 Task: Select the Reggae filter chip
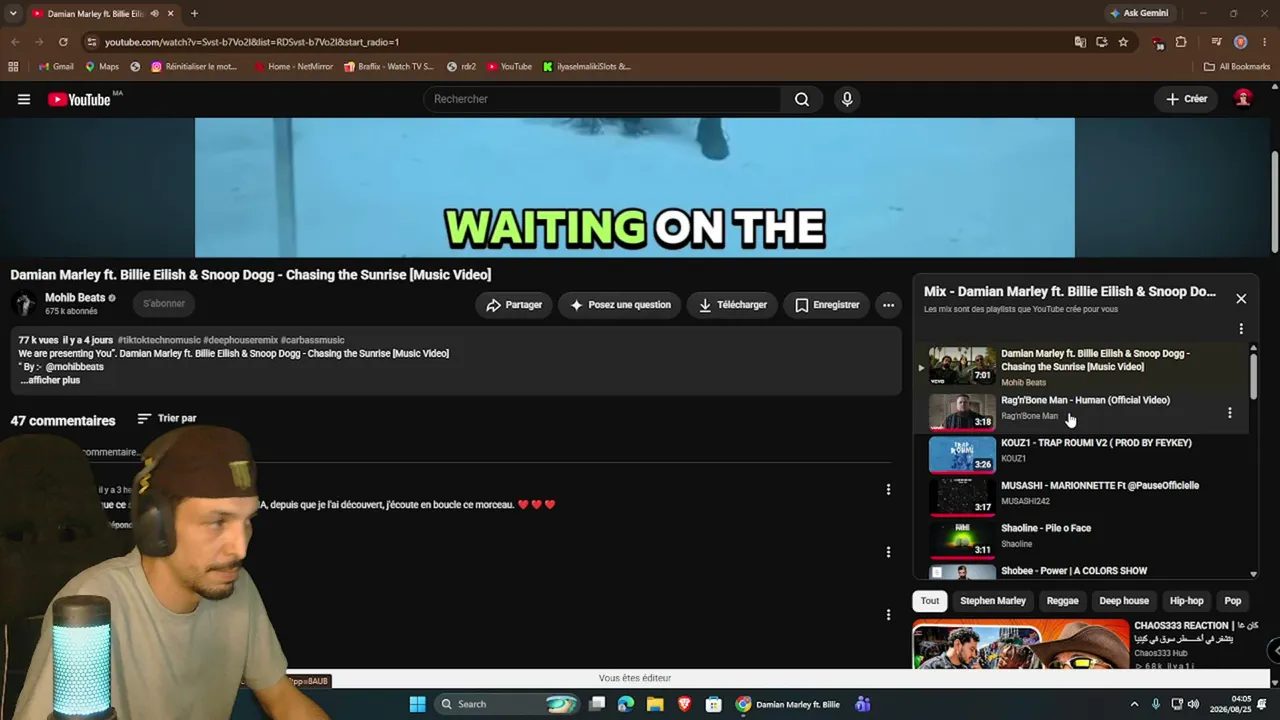1062,601
